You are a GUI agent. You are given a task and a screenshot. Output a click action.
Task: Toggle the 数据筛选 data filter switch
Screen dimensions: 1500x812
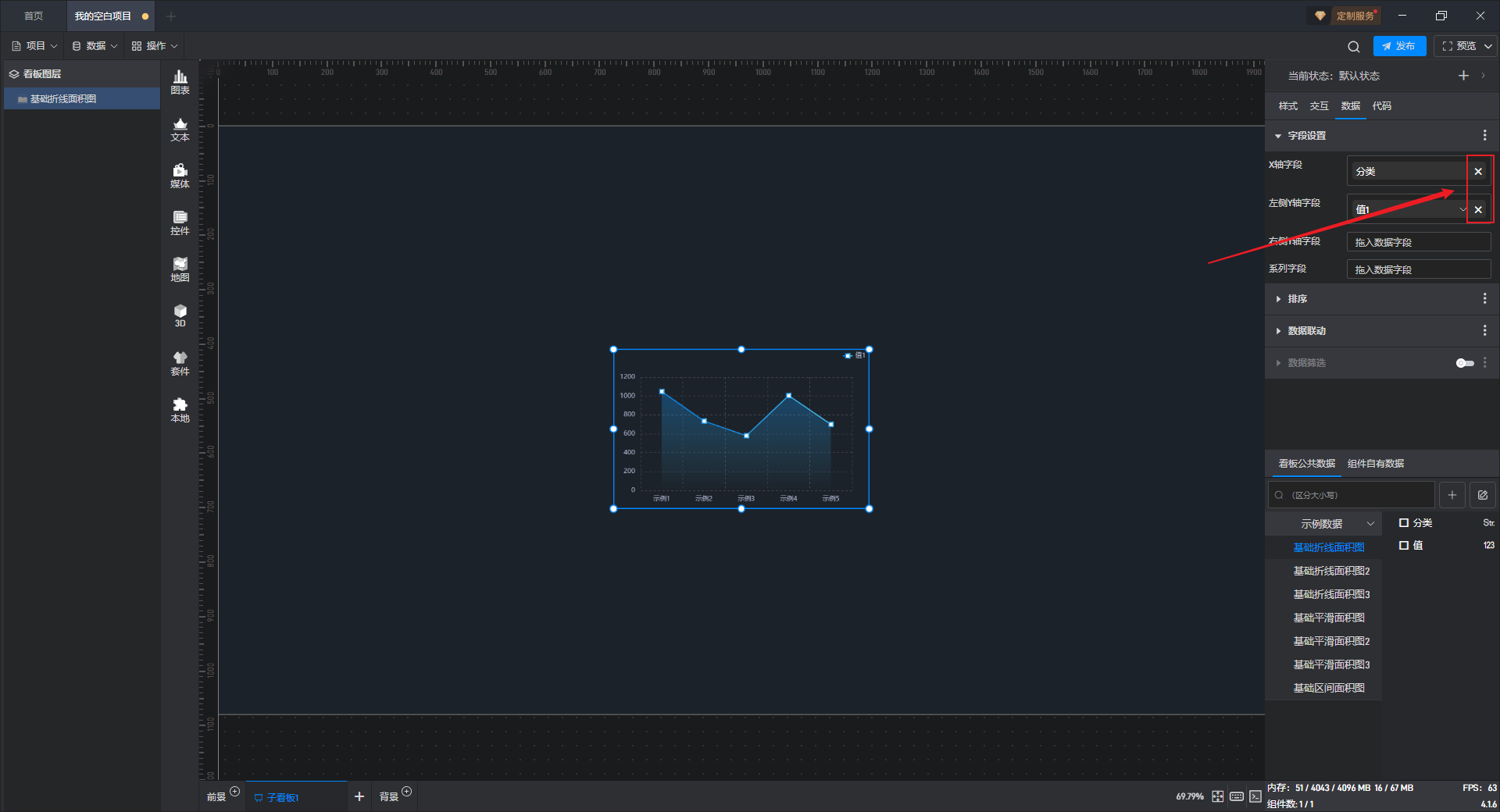point(1465,363)
